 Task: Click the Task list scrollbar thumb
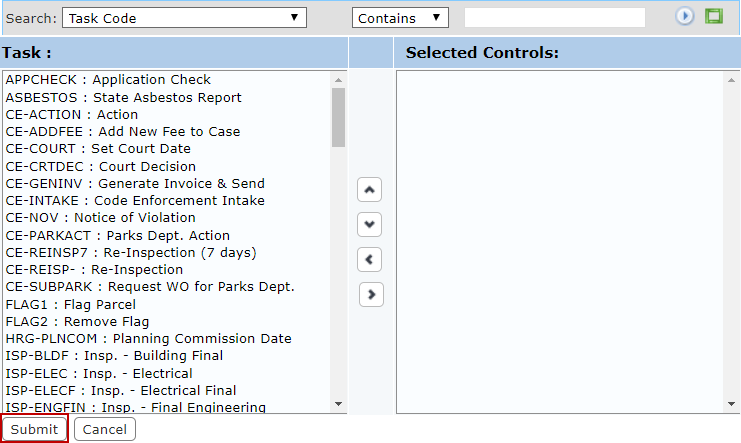[338, 117]
